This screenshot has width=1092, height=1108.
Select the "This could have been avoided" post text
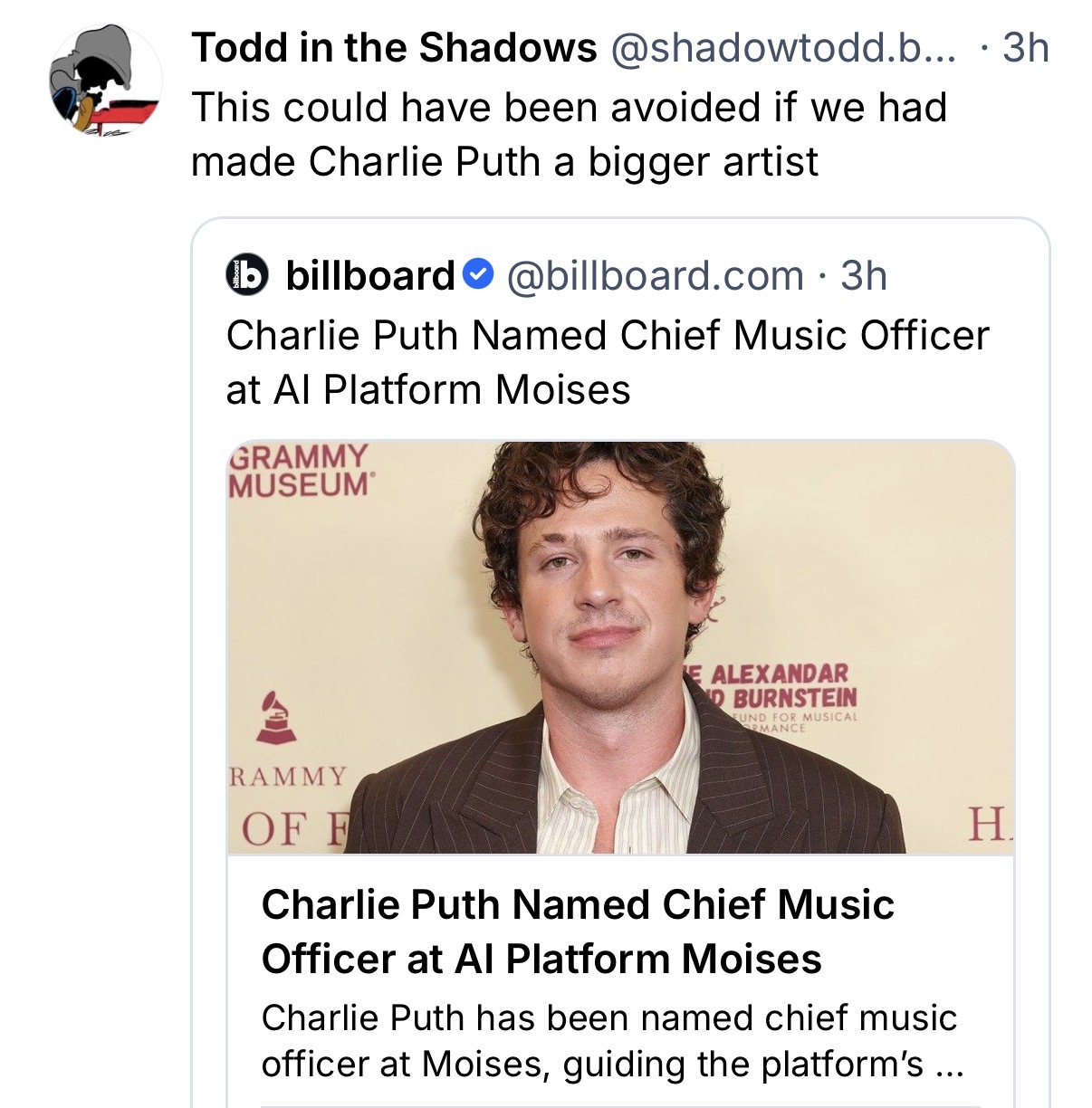(x=569, y=134)
